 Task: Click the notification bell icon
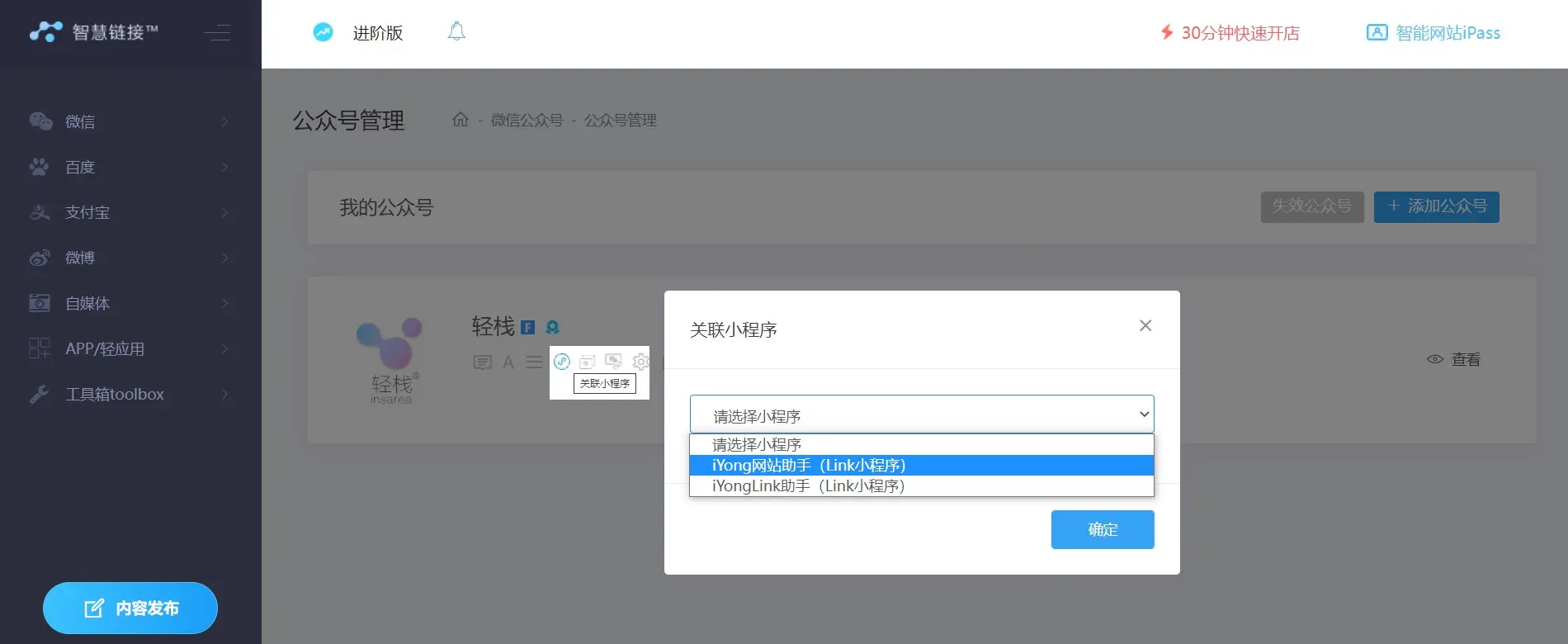pyautogui.click(x=456, y=32)
